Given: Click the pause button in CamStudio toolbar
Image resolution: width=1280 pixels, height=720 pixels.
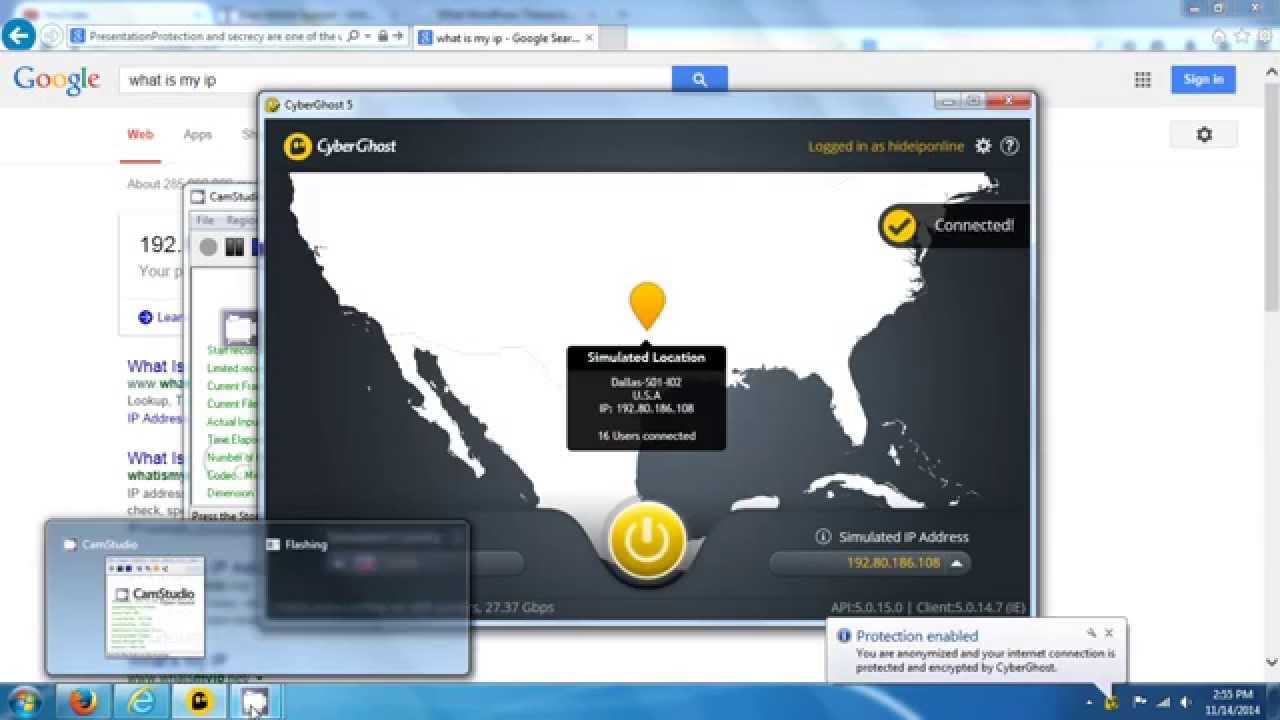Looking at the screenshot, I should [x=234, y=247].
